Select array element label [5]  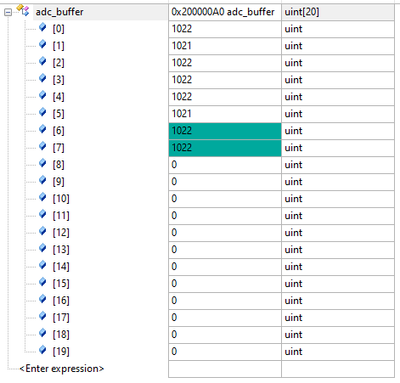tap(58, 114)
